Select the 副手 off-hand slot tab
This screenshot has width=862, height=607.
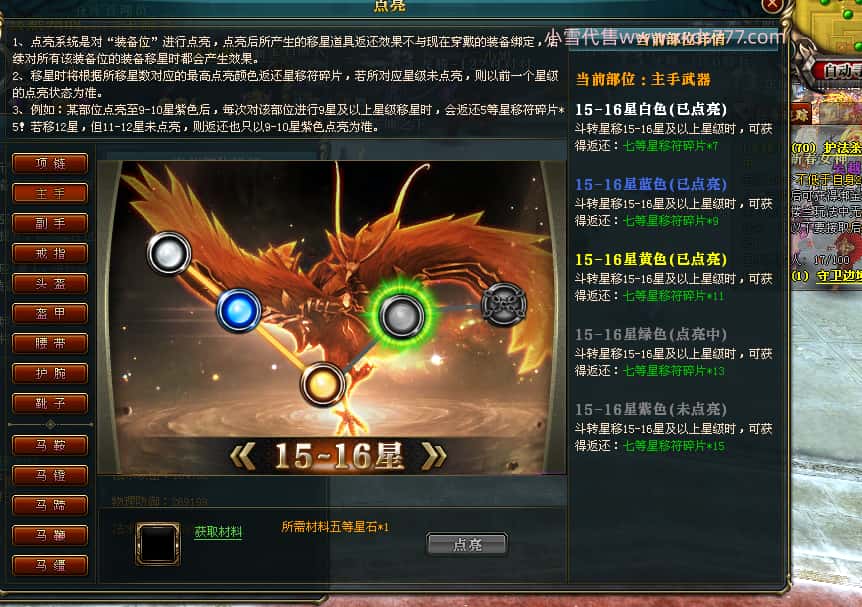(50, 223)
